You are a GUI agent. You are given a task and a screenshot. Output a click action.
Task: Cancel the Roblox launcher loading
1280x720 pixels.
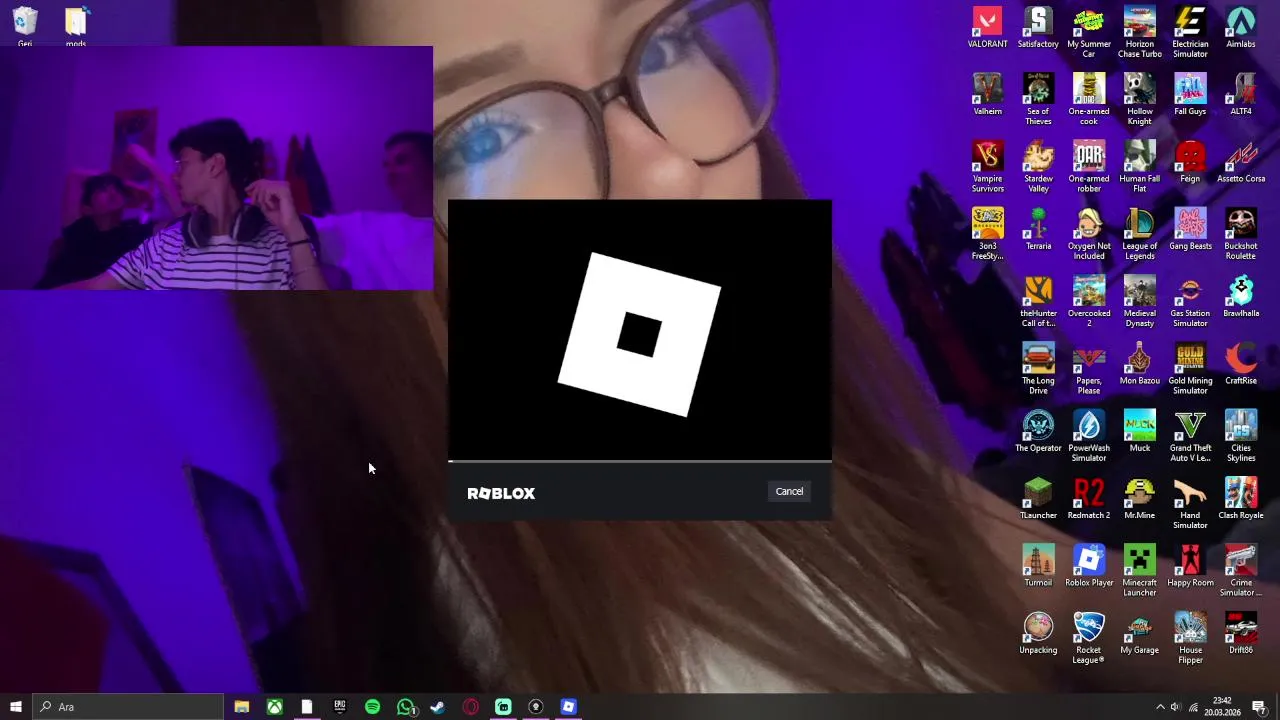[789, 491]
